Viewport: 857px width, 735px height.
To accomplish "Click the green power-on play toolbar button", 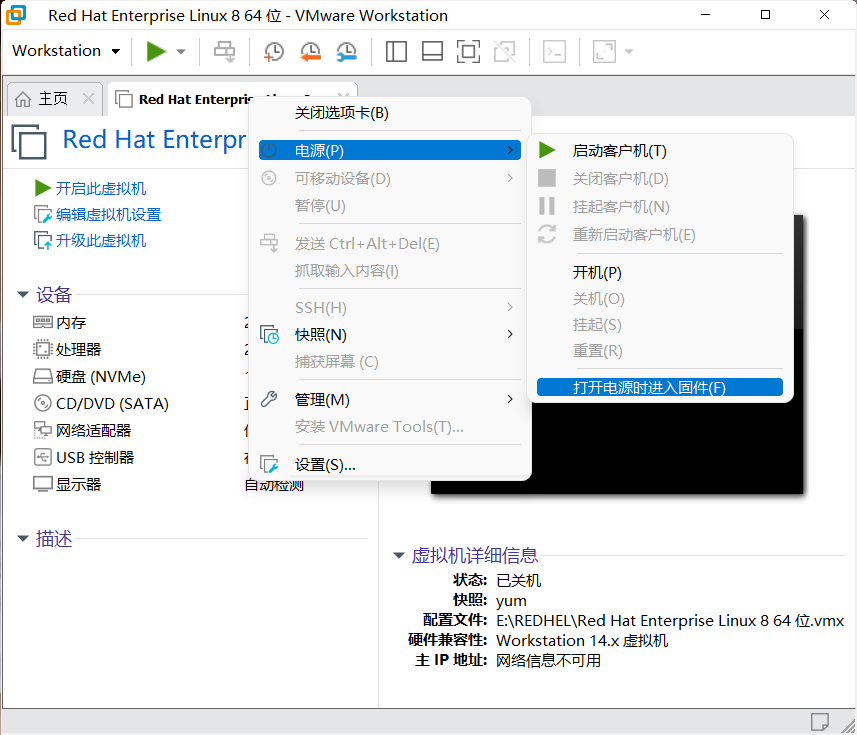I will click(156, 51).
